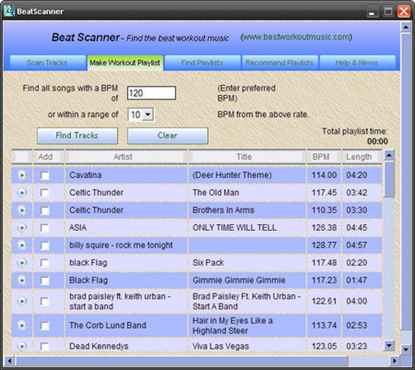
Task: Check Add box for billy squire row
Action: pyautogui.click(x=44, y=245)
